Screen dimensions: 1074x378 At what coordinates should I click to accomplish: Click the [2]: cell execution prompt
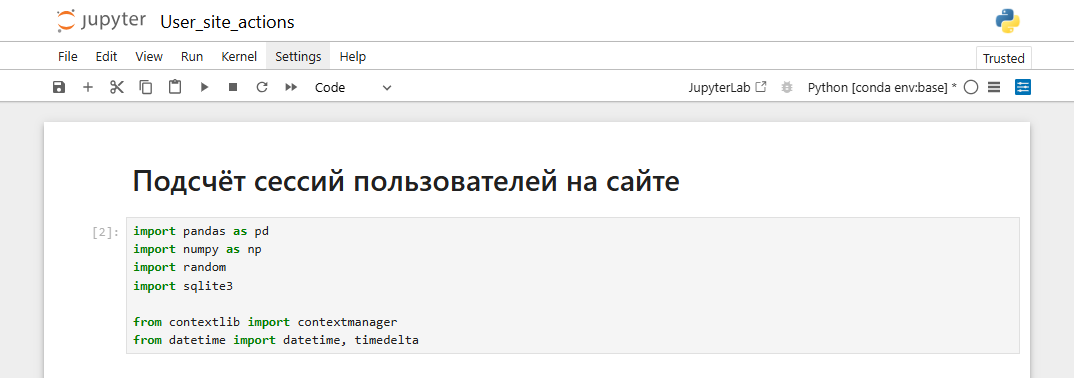105,232
